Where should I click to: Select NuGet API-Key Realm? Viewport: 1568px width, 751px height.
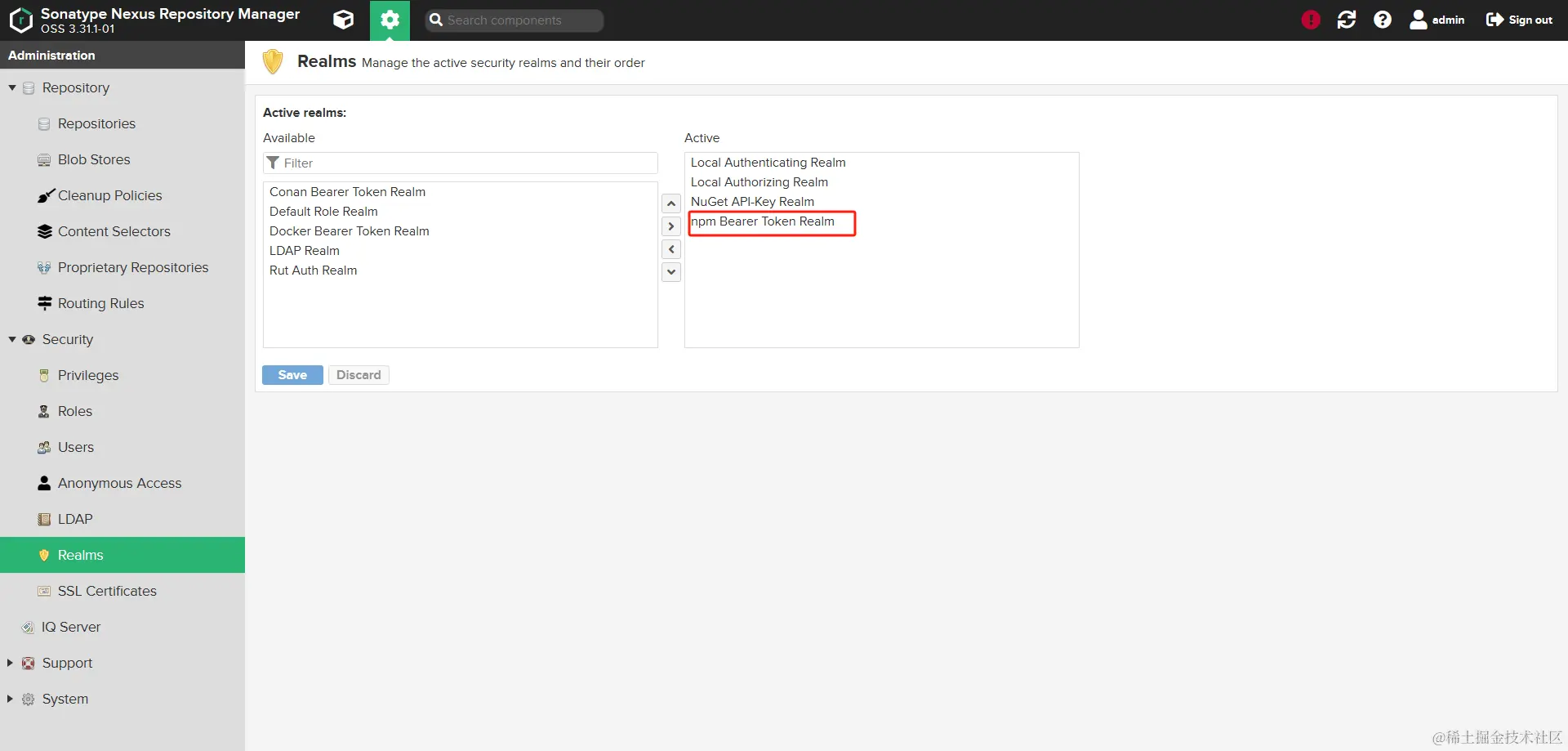click(882, 202)
